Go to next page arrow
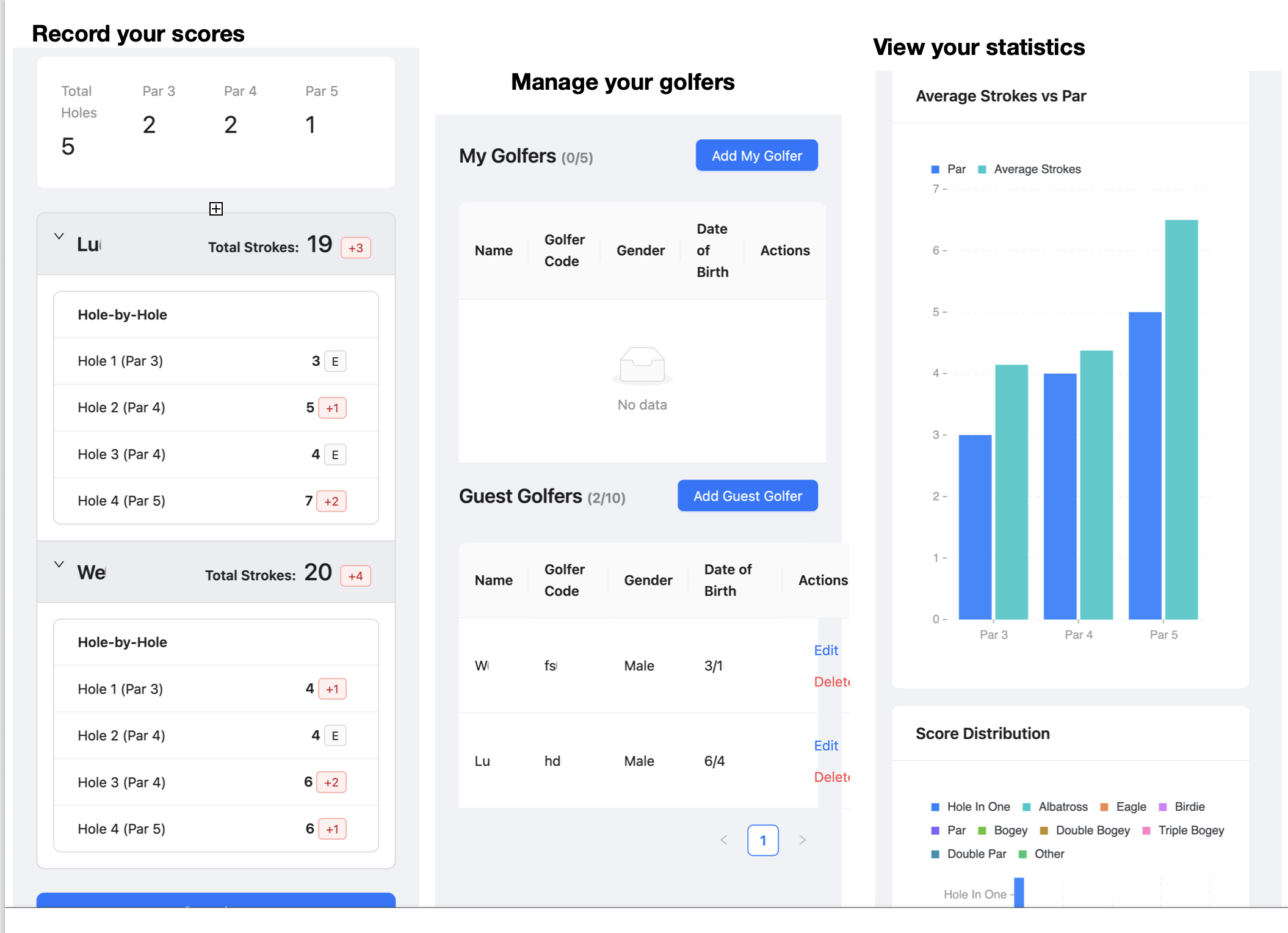 coord(802,840)
